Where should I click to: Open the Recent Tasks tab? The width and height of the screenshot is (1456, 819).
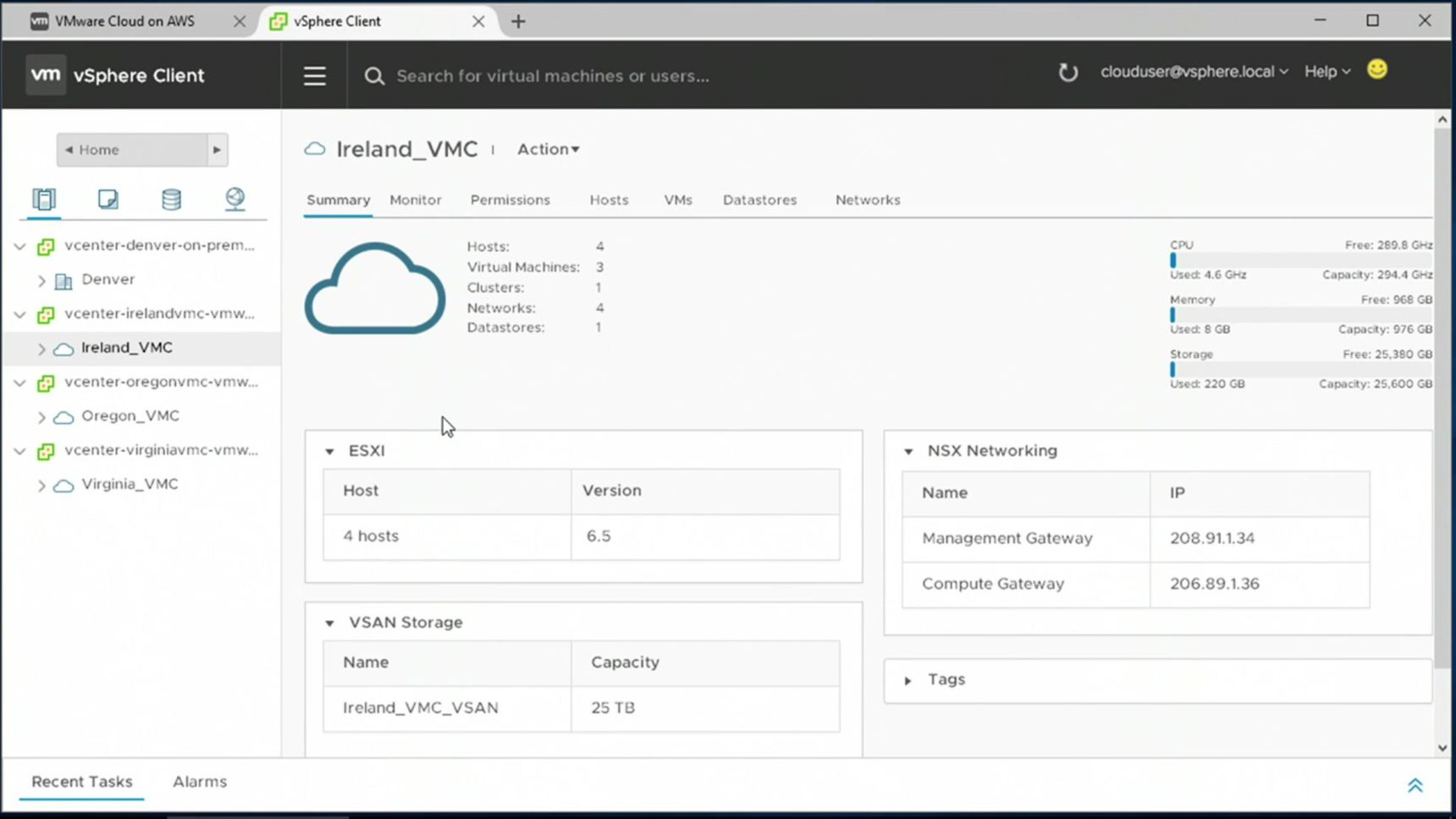pyautogui.click(x=82, y=782)
